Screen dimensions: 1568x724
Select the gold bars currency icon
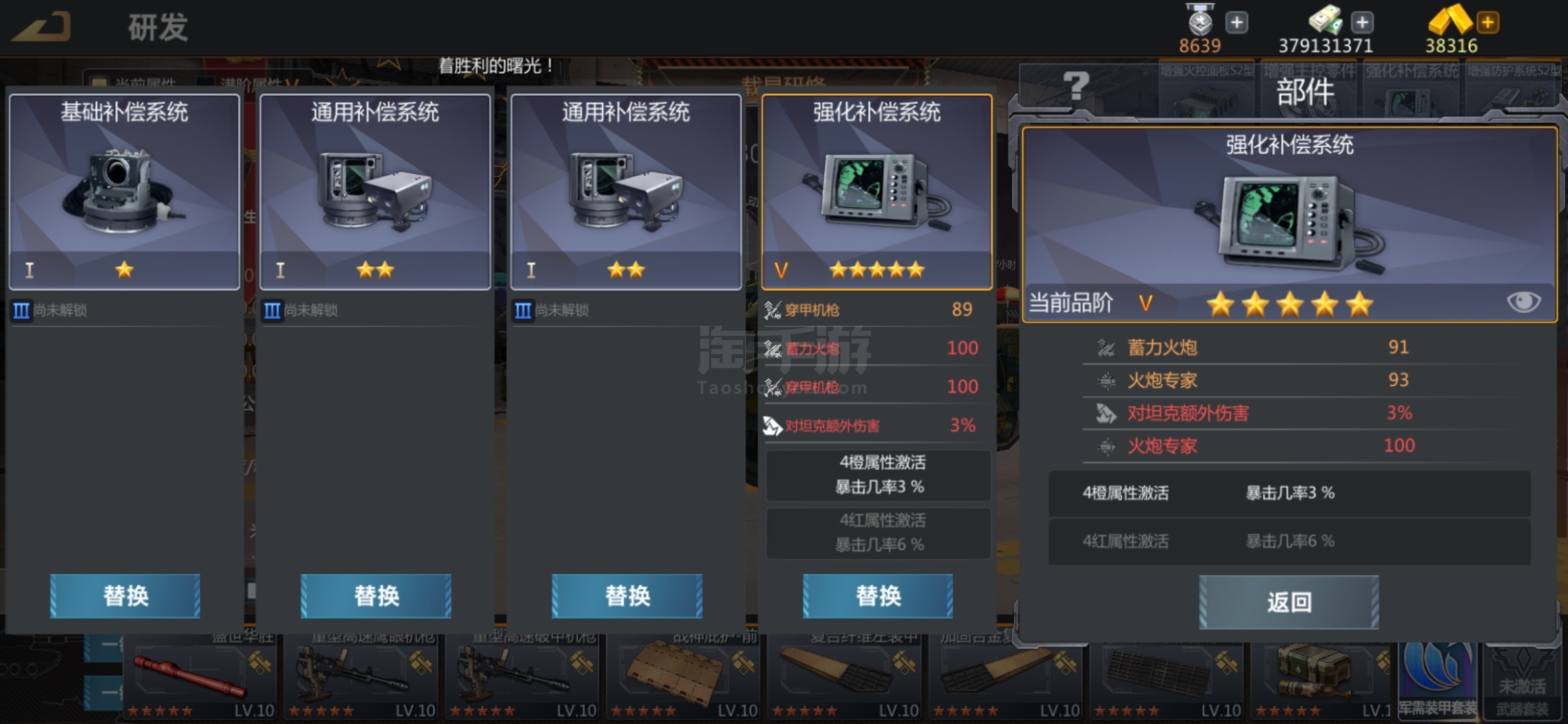click(1450, 19)
